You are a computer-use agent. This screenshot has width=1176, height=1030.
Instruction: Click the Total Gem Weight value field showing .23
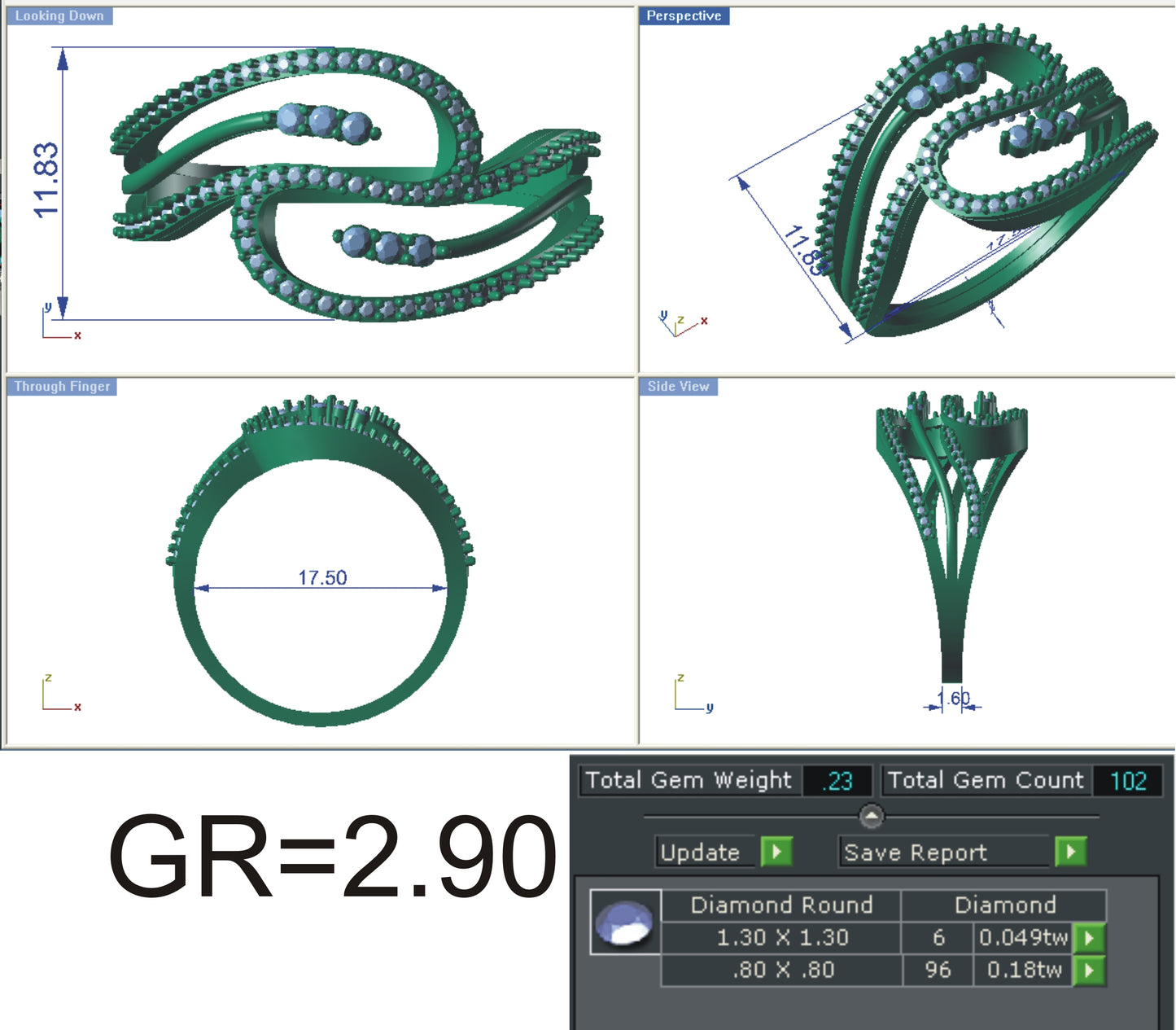click(837, 780)
